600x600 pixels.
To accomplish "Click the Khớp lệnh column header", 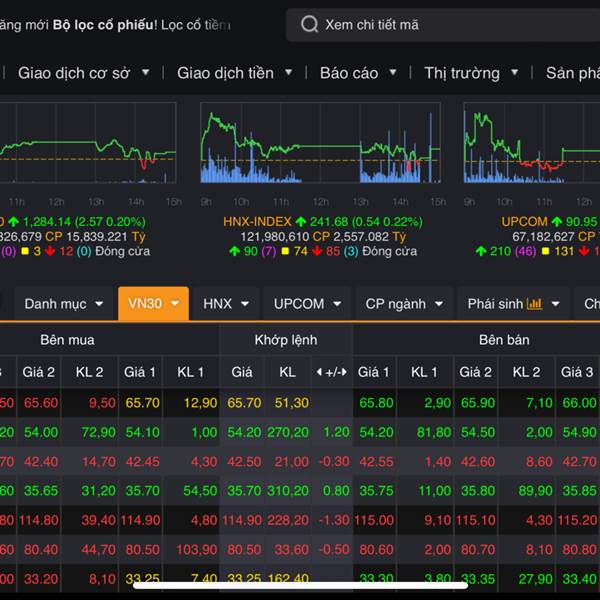I will point(286,340).
